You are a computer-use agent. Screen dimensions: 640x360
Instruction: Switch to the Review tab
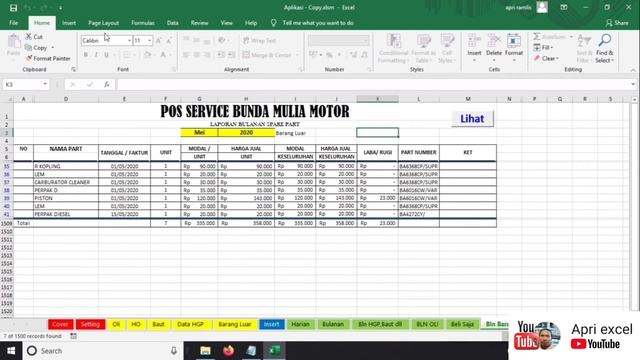(200, 23)
